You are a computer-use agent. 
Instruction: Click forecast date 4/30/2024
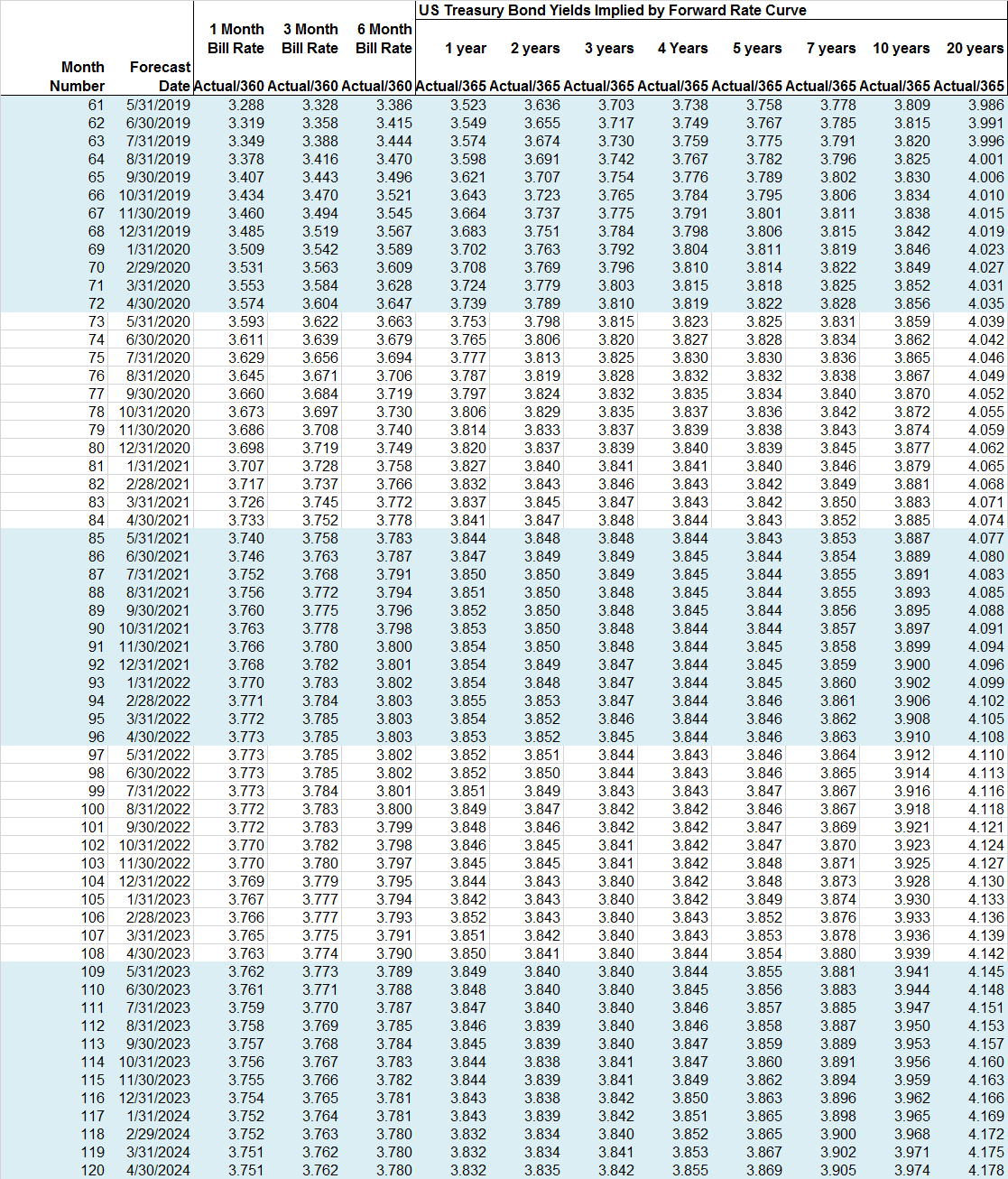158,1170
